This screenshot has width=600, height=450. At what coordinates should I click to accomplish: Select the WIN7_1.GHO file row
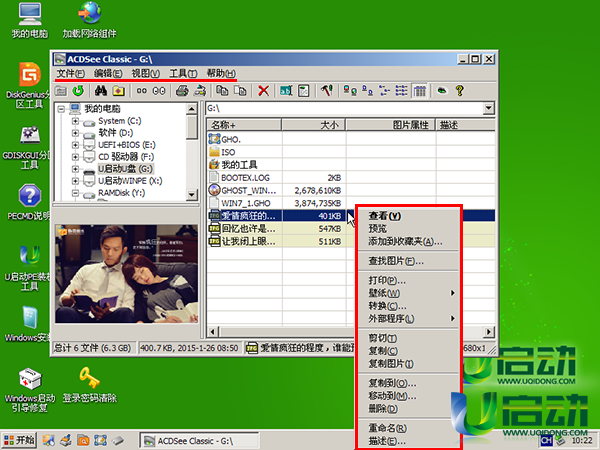(x=246, y=203)
